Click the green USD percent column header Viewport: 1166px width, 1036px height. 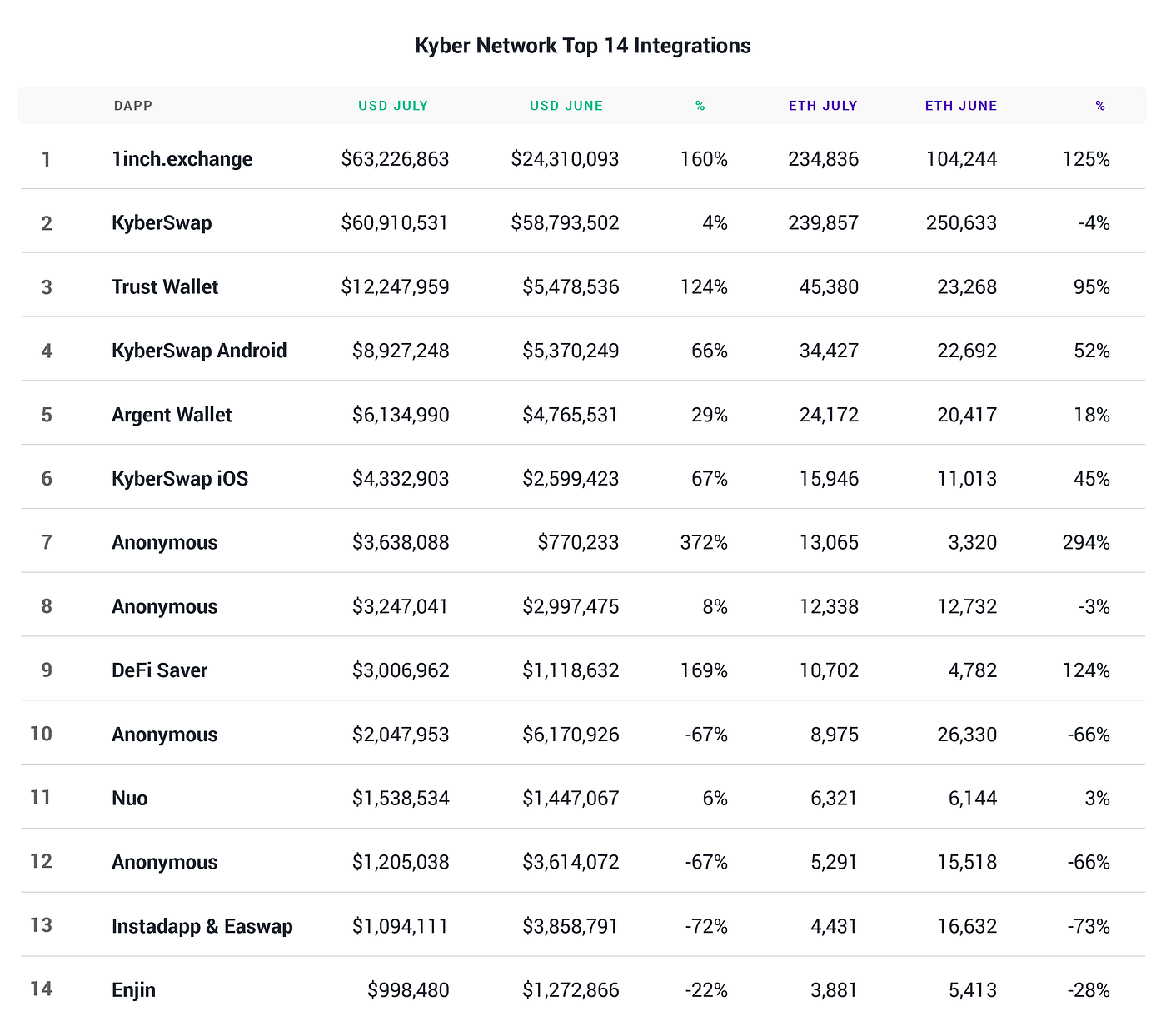[x=700, y=106]
